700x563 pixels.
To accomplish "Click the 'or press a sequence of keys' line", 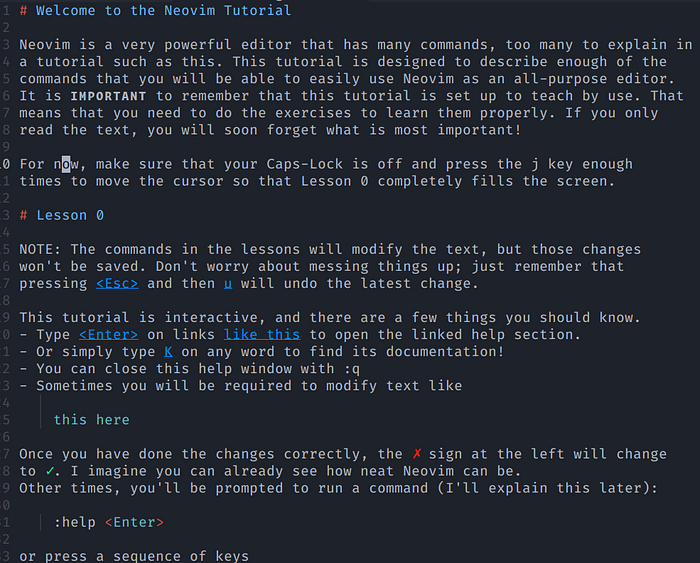I will pyautogui.click(x=134, y=556).
